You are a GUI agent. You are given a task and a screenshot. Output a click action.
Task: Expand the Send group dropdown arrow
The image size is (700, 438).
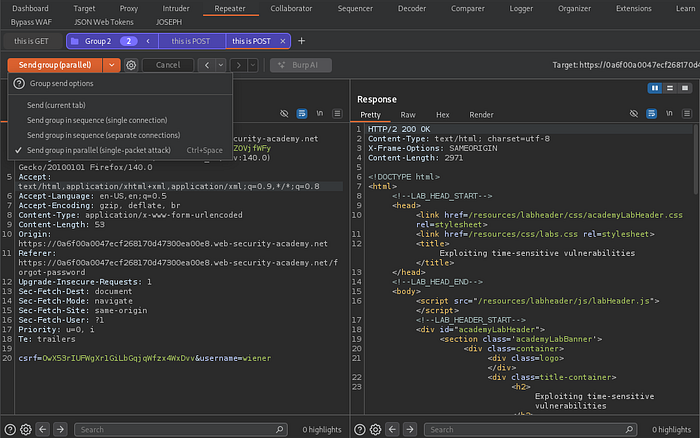112,65
